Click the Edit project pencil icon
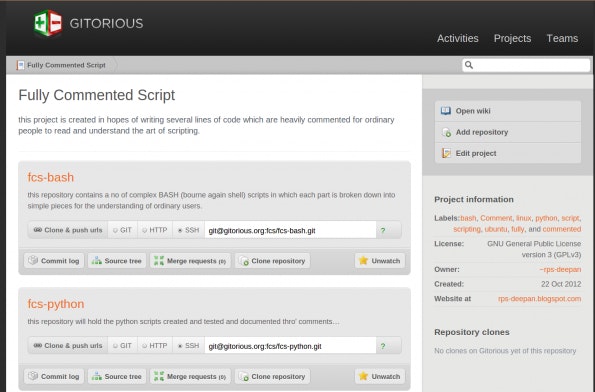 [446, 153]
